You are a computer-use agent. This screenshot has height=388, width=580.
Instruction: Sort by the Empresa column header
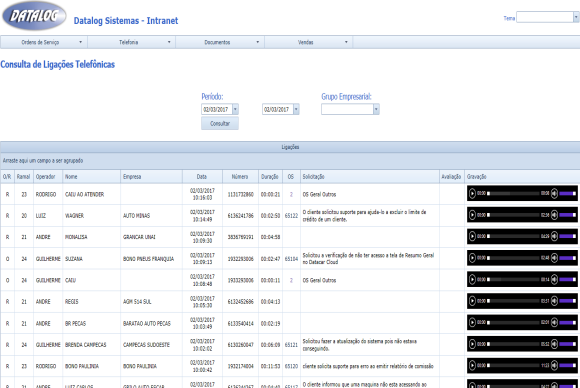point(151,176)
